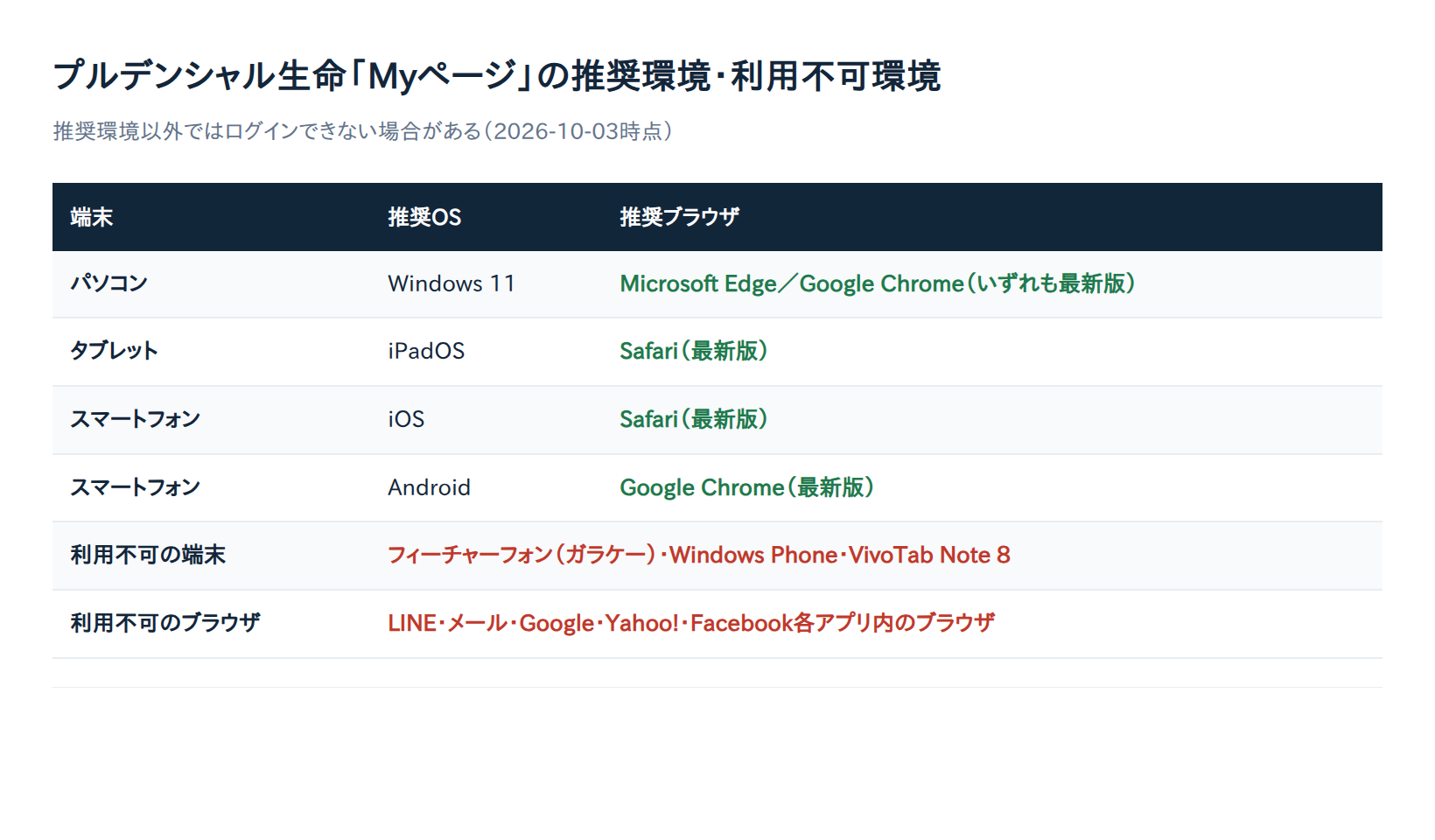Select スマートフォン label in the iOS row
Screen dimensions: 1435x840
pyautogui.click(x=135, y=419)
